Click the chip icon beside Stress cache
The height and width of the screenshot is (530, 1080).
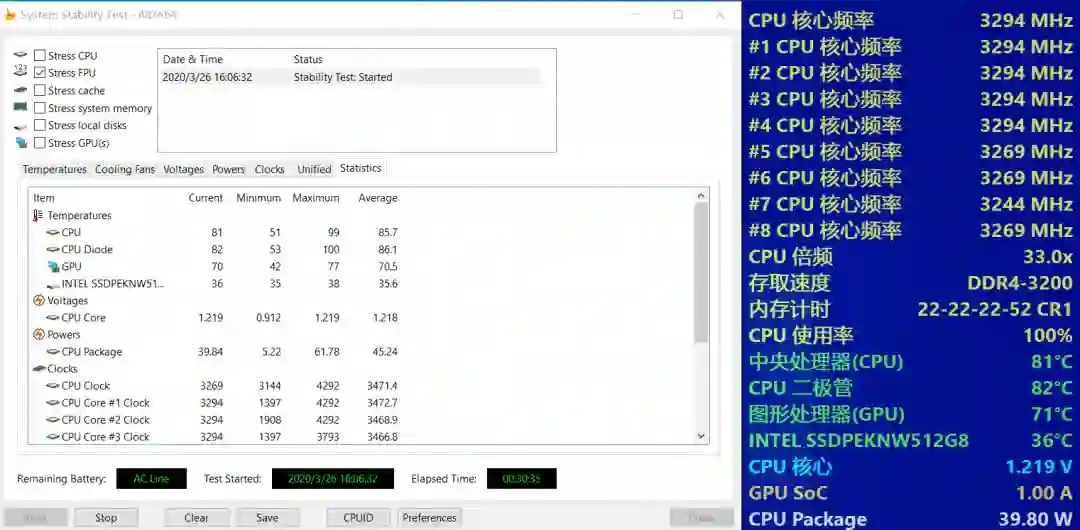click(21, 90)
